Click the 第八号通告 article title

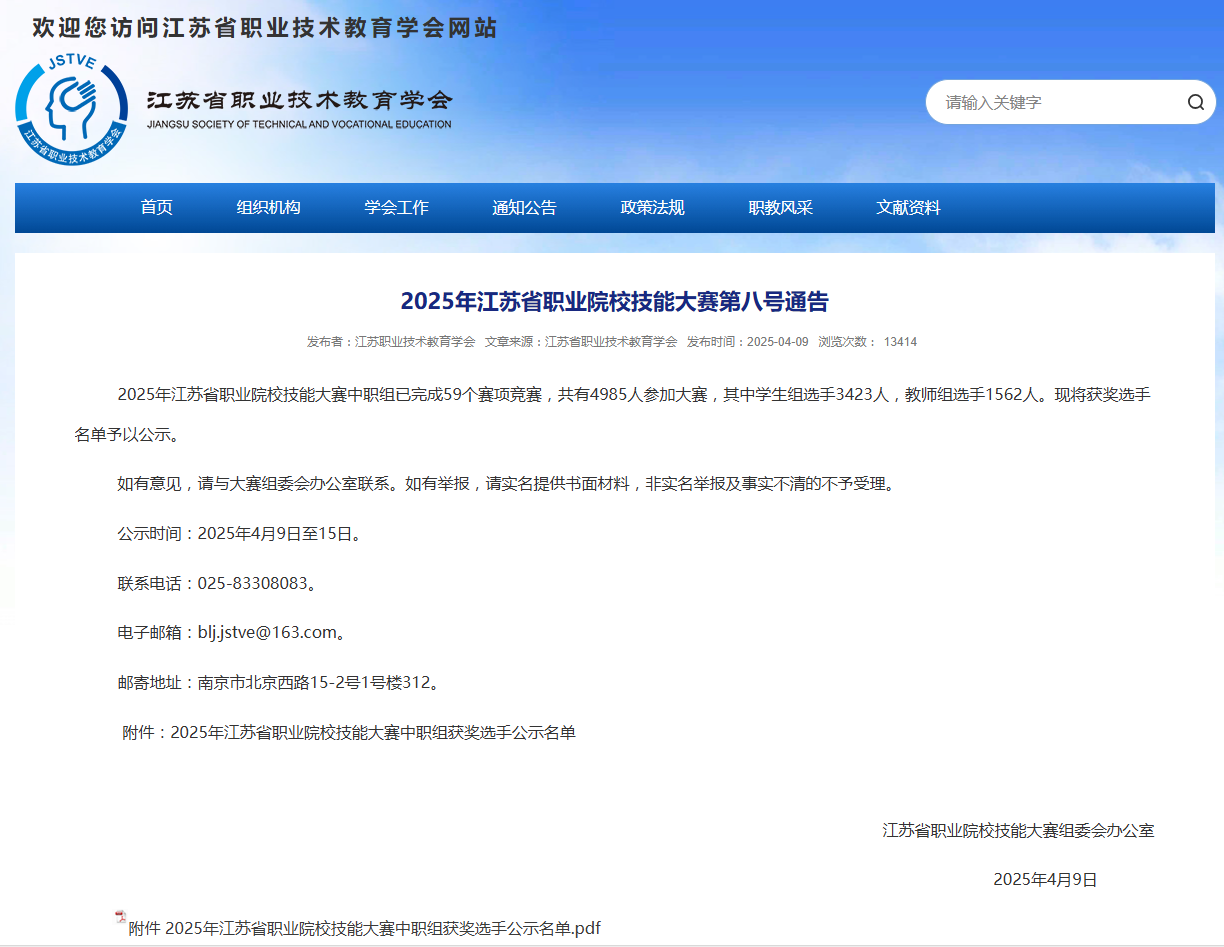tap(614, 301)
